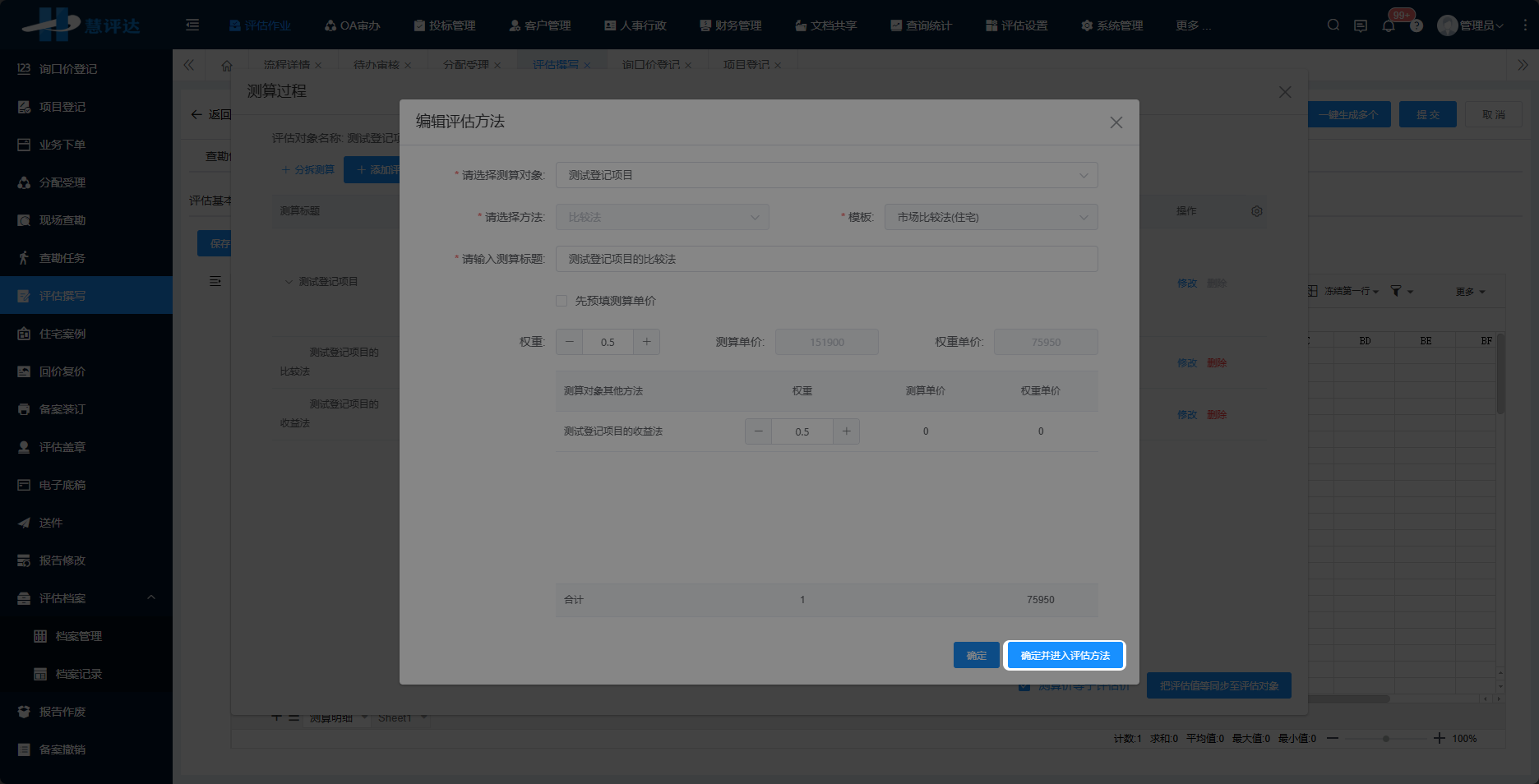
Task: Click the search magnifier in the top bar
Action: [x=1333, y=25]
